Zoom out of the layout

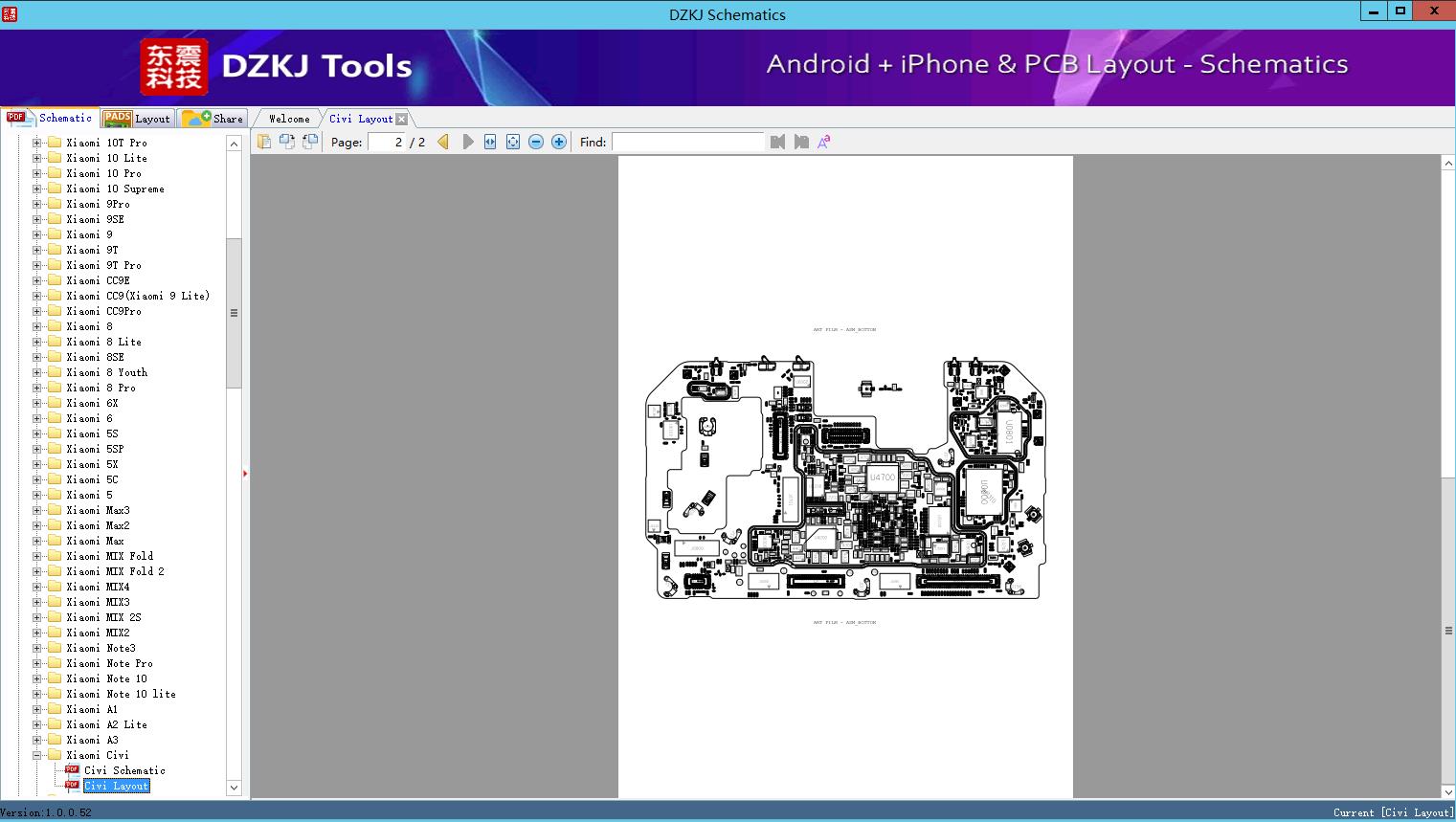point(536,142)
